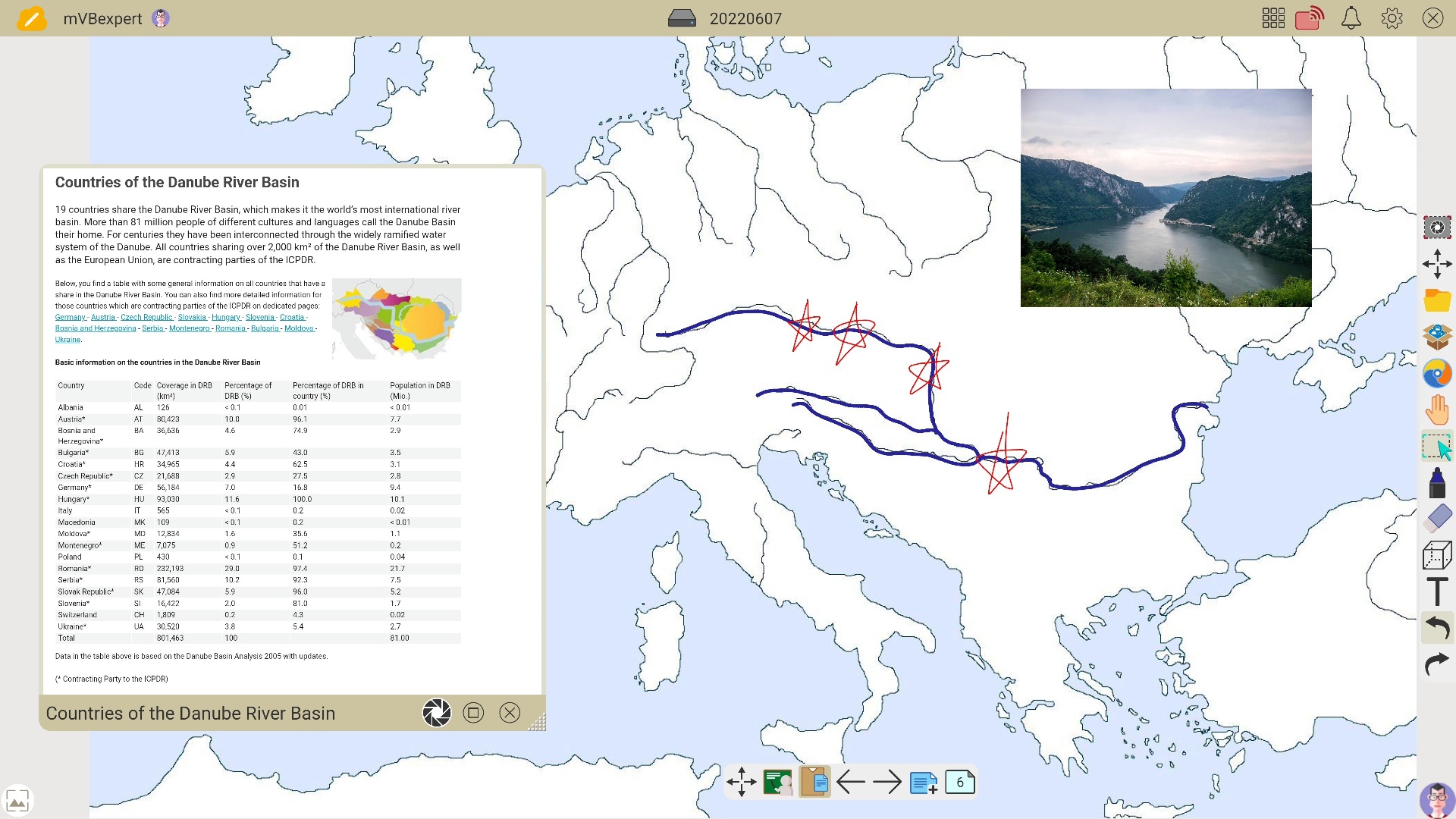
Task: Open the Romania link
Action: [x=230, y=328]
